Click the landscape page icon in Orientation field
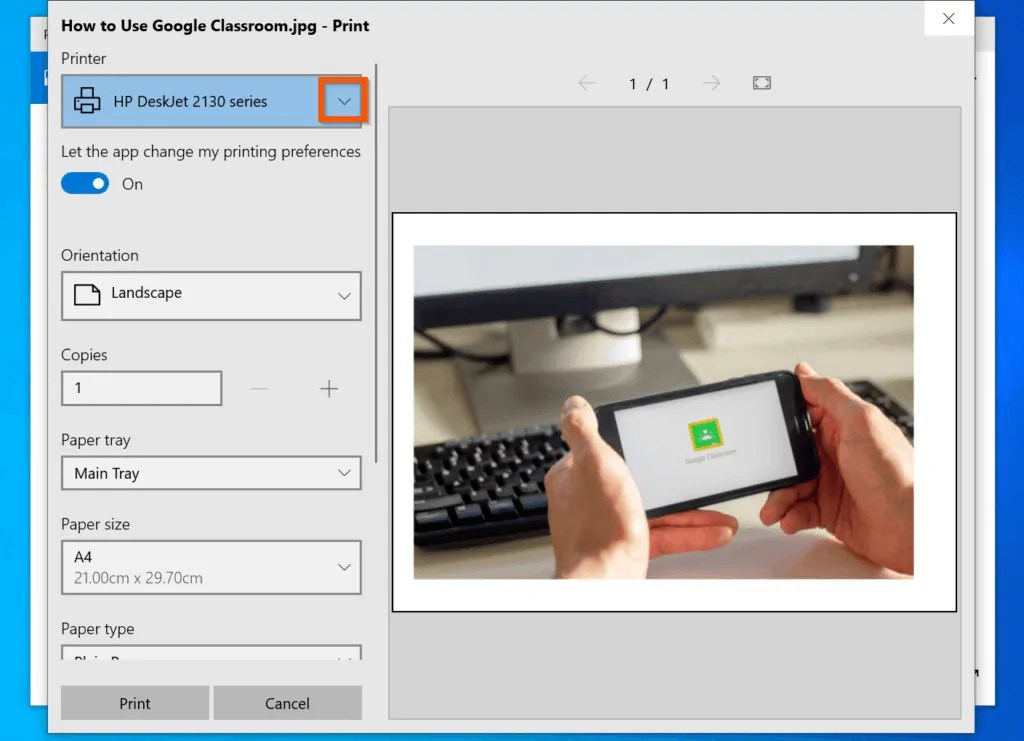Viewport: 1024px width, 741px height. (x=88, y=294)
